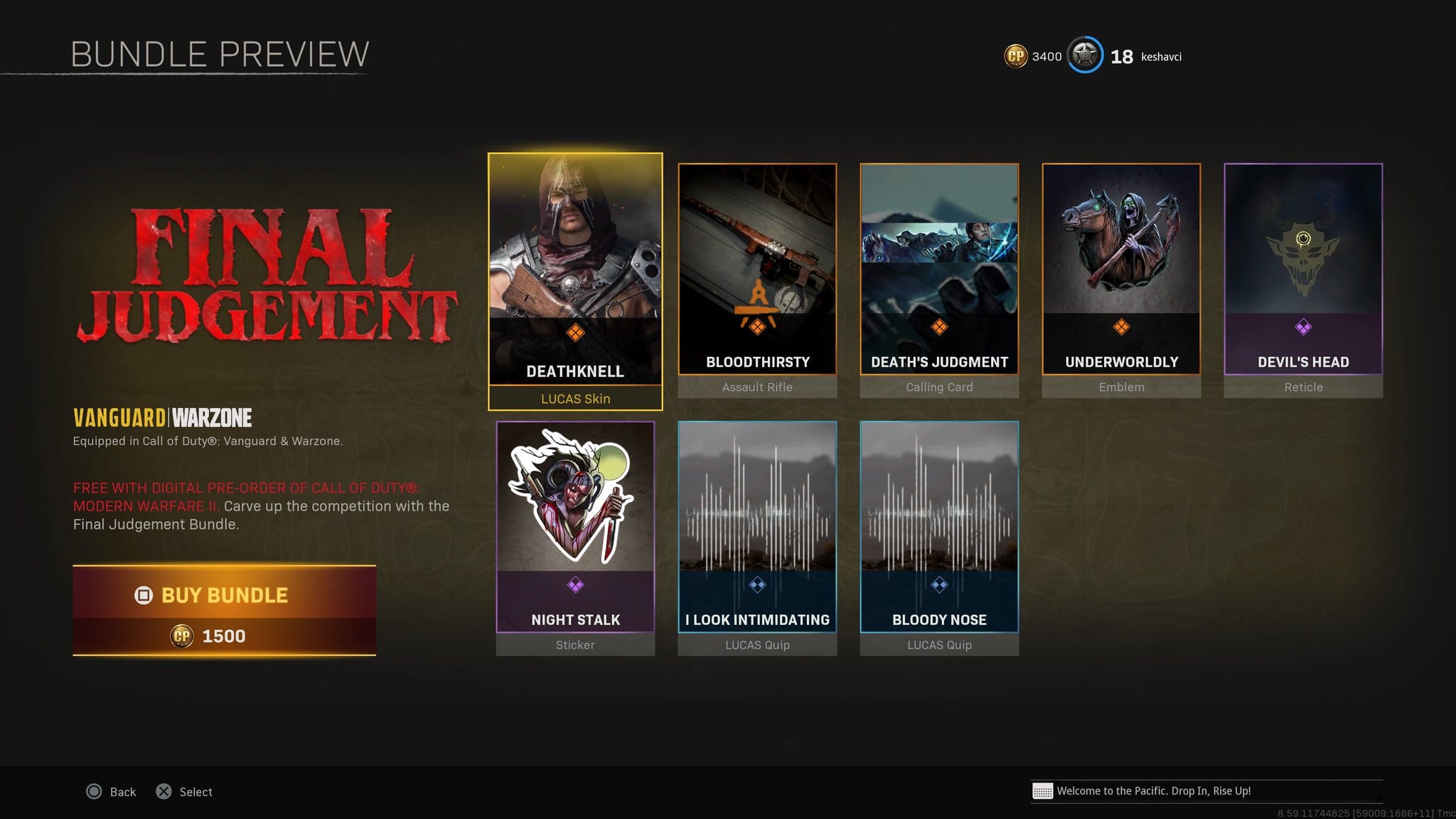
Task: Click the 'NIGHT STALK' item name
Action: (x=575, y=620)
